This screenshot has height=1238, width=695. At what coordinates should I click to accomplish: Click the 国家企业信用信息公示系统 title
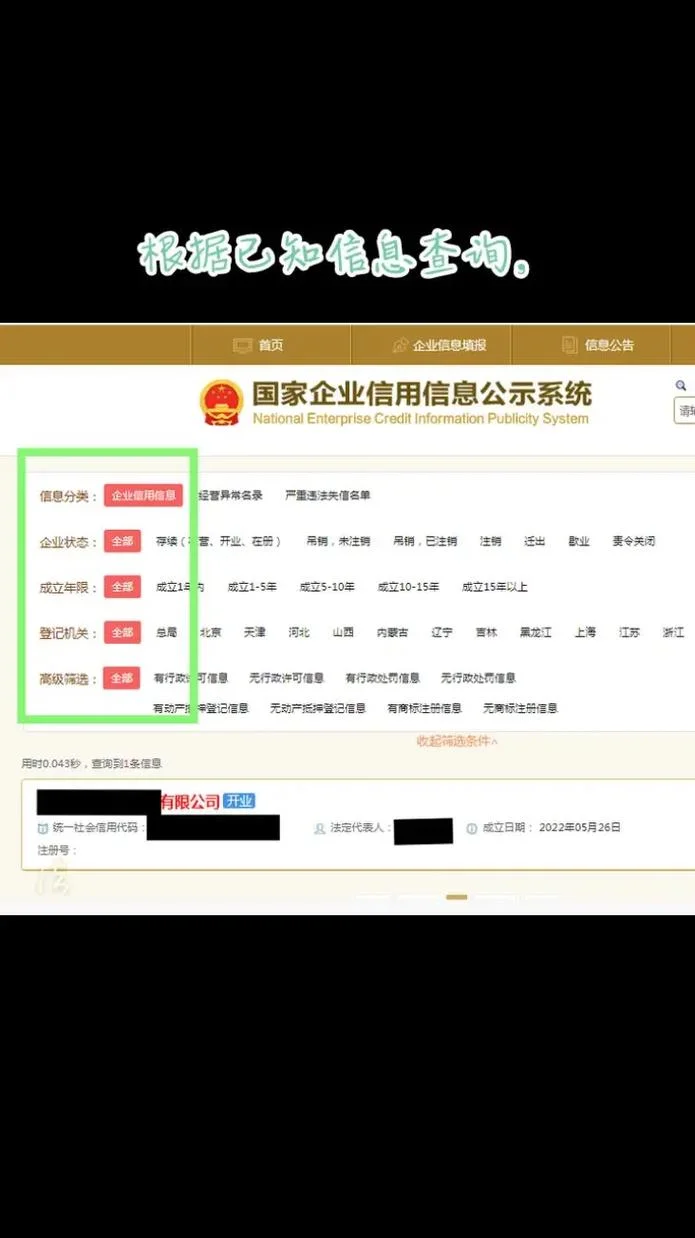tap(422, 392)
